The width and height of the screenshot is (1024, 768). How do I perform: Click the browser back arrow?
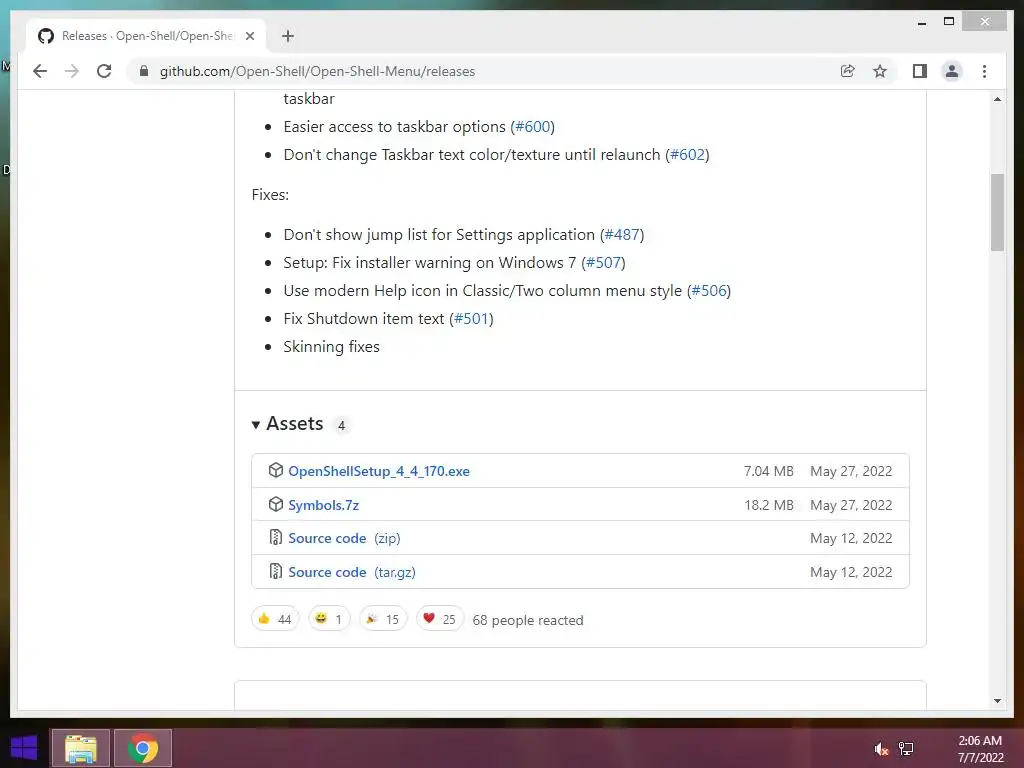click(40, 71)
